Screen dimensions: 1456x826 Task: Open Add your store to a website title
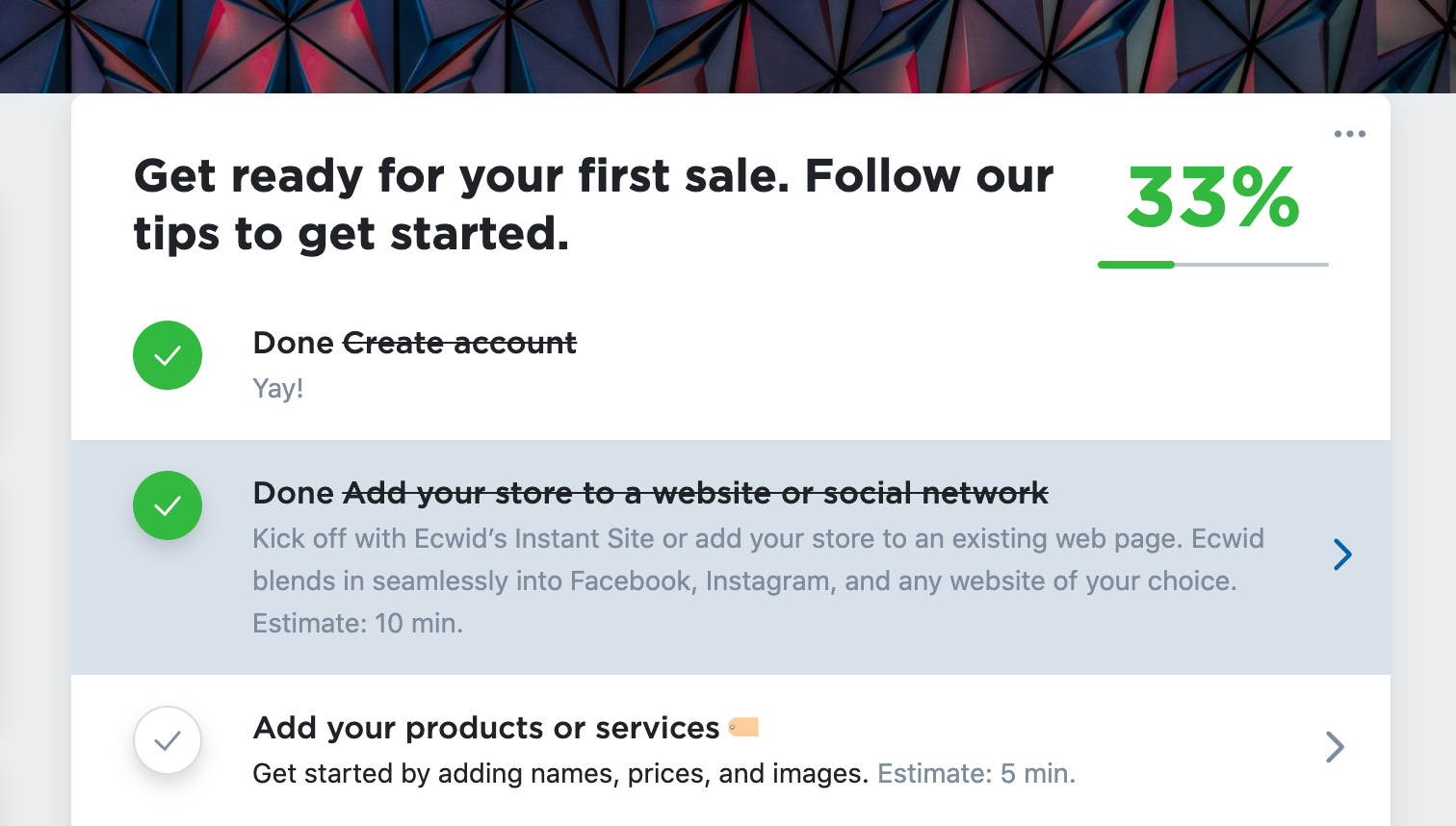pos(695,493)
